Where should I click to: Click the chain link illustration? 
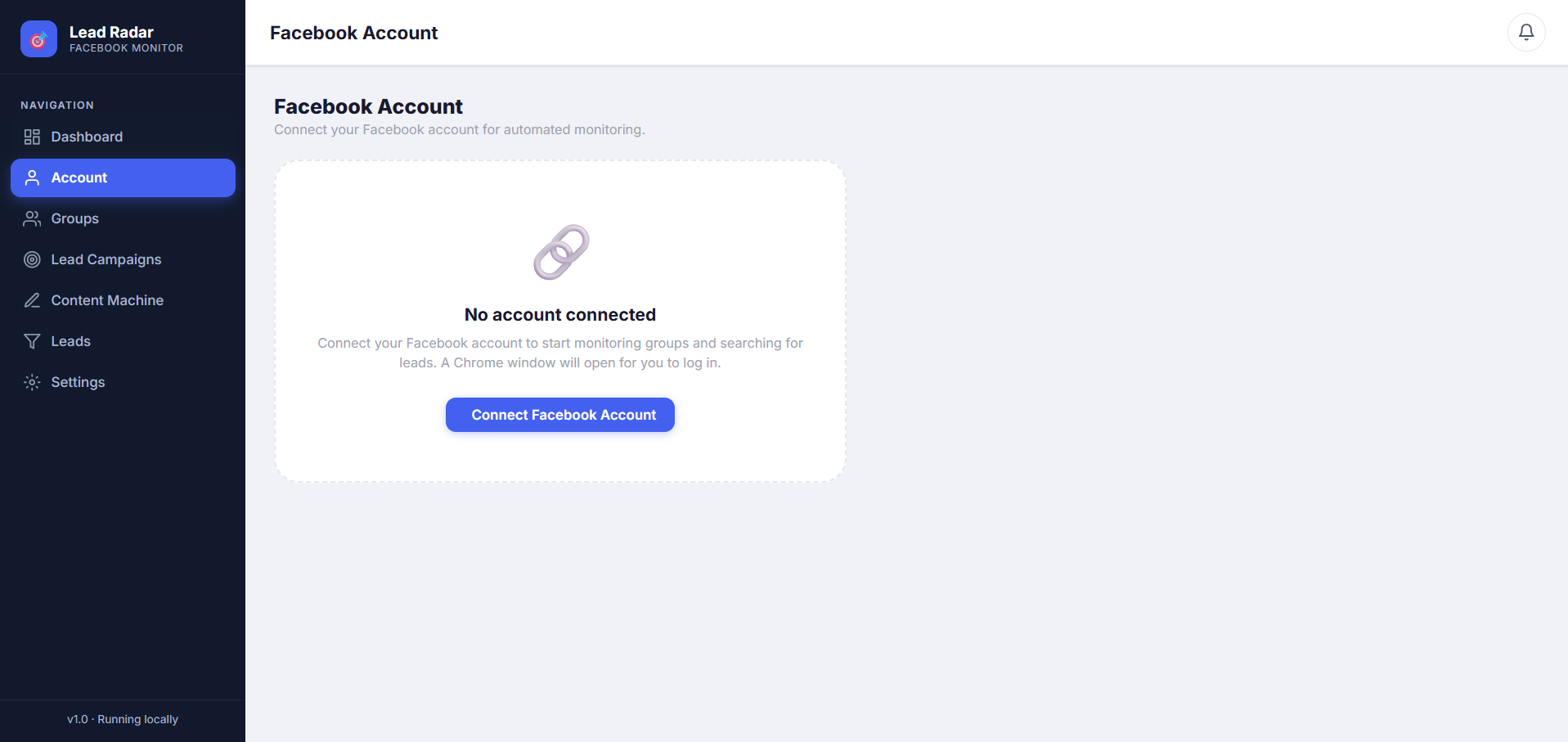[x=560, y=252]
